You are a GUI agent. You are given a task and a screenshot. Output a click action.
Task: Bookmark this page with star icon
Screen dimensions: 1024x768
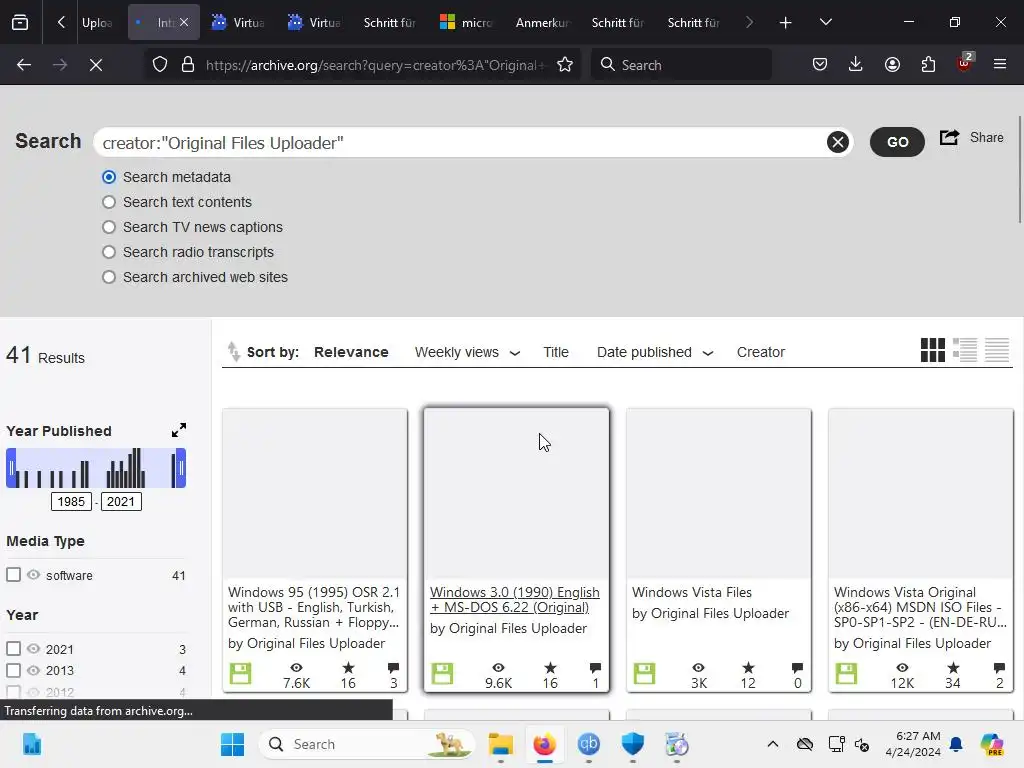click(x=565, y=65)
